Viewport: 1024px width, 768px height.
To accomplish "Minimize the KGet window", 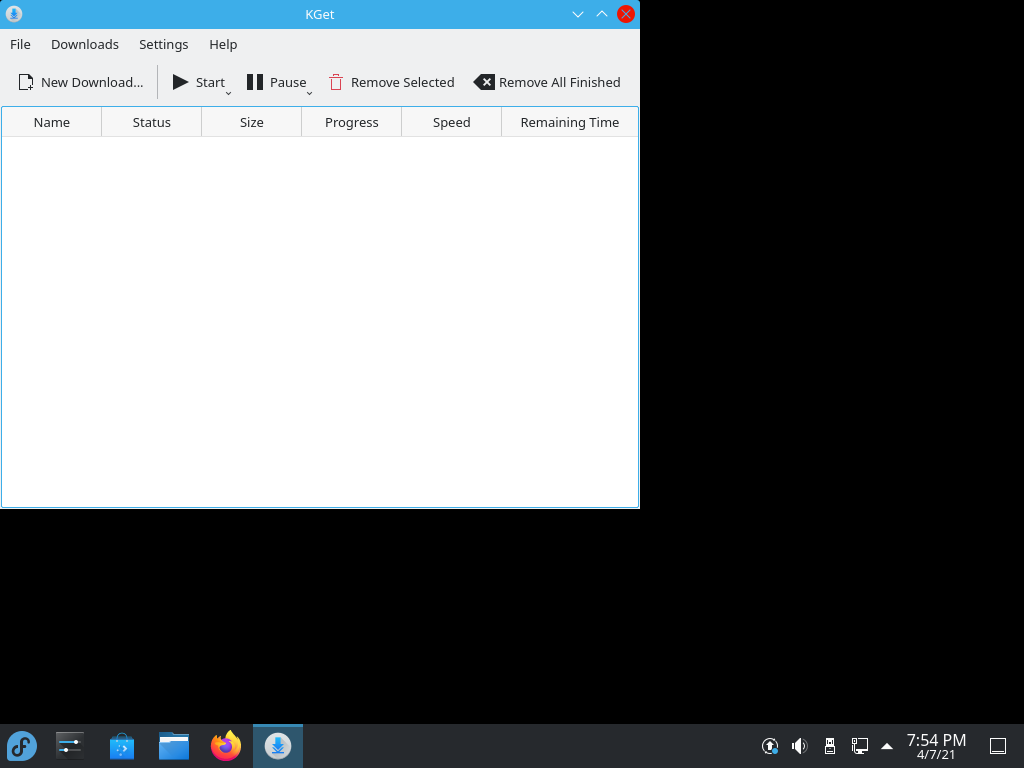I will point(578,14).
